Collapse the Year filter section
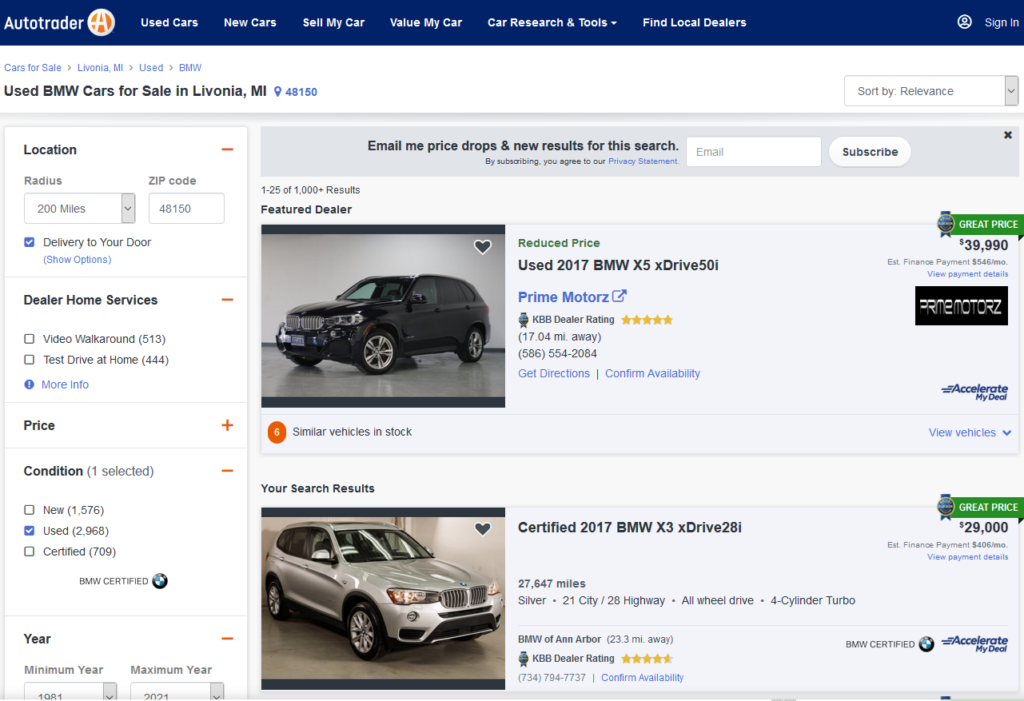This screenshot has width=1024, height=701. click(227, 639)
